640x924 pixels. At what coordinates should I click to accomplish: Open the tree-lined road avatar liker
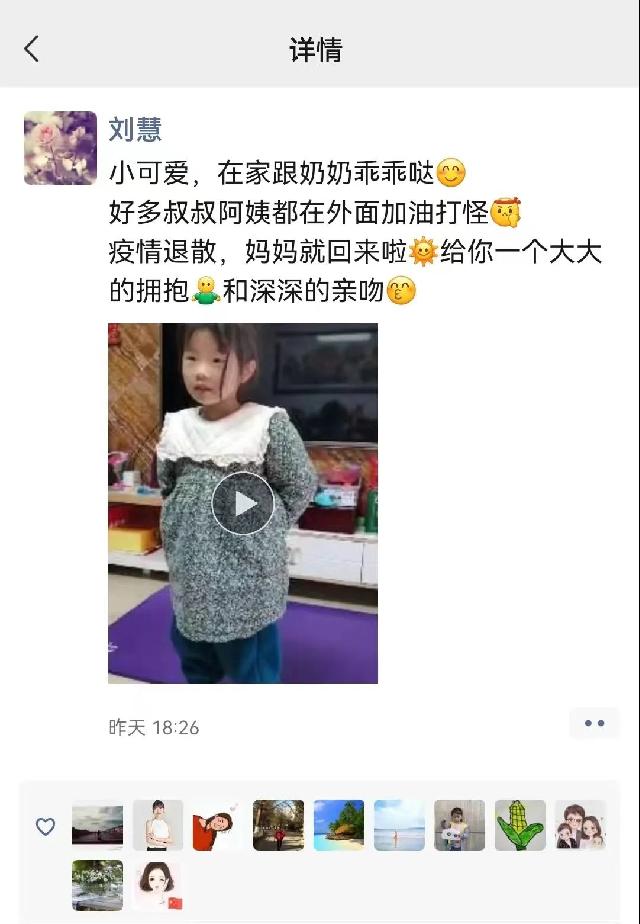tap(278, 825)
